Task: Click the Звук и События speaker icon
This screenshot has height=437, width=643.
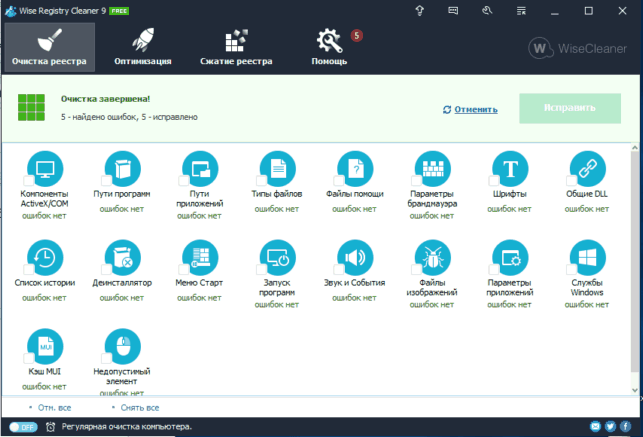Action: [355, 257]
